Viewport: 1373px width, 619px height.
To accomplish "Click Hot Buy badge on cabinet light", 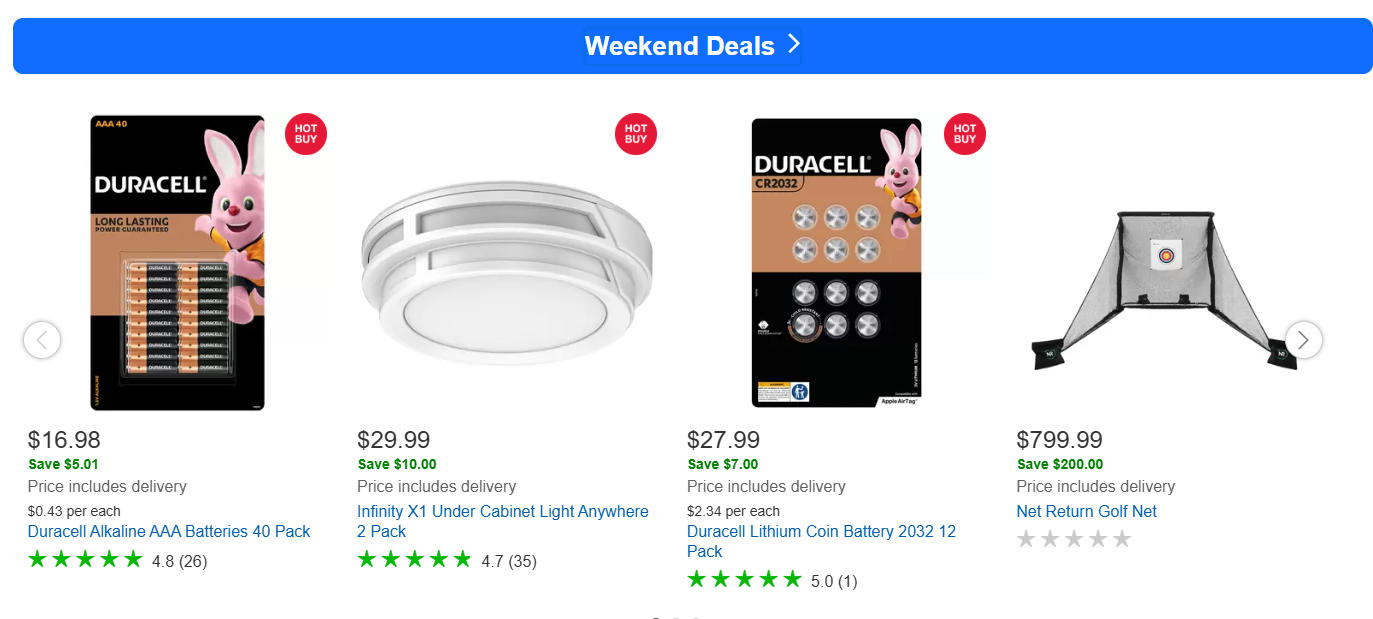I will tap(636, 134).
